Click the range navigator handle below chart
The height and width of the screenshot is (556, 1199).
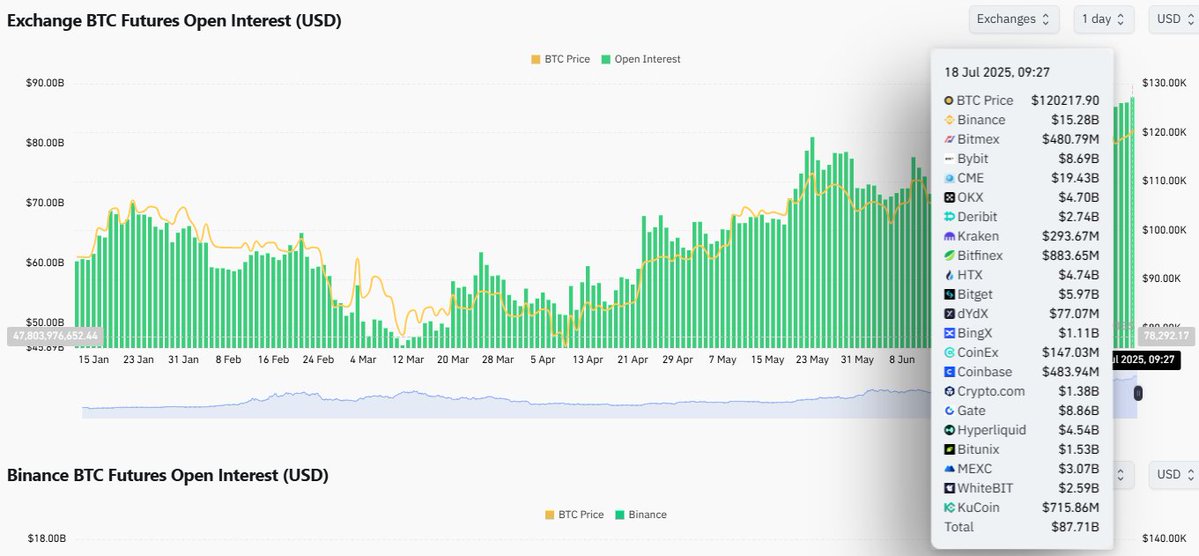click(x=1138, y=392)
